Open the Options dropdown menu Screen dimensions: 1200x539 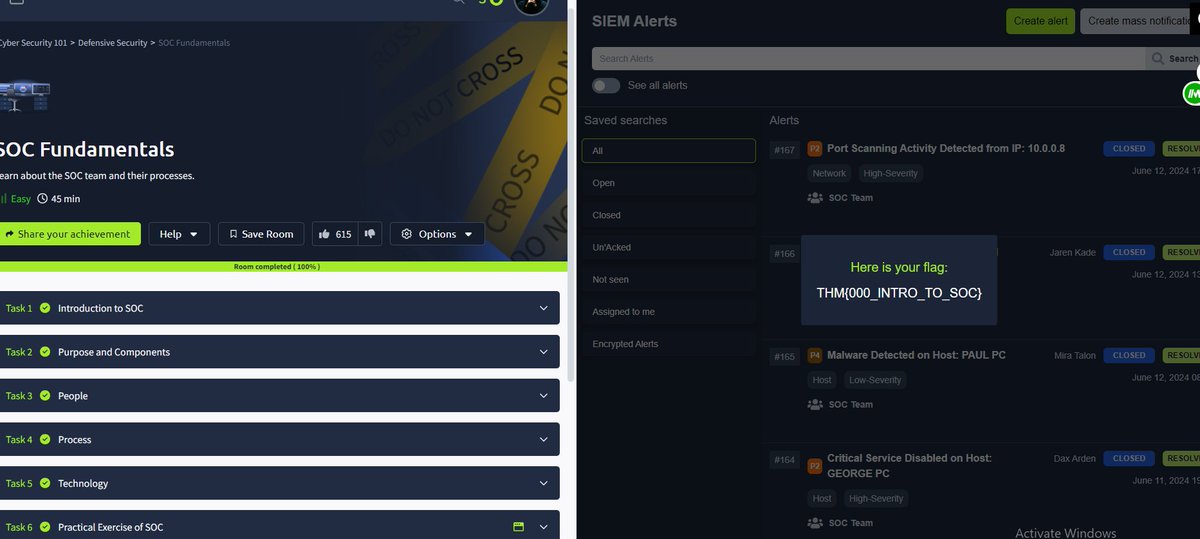[437, 234]
